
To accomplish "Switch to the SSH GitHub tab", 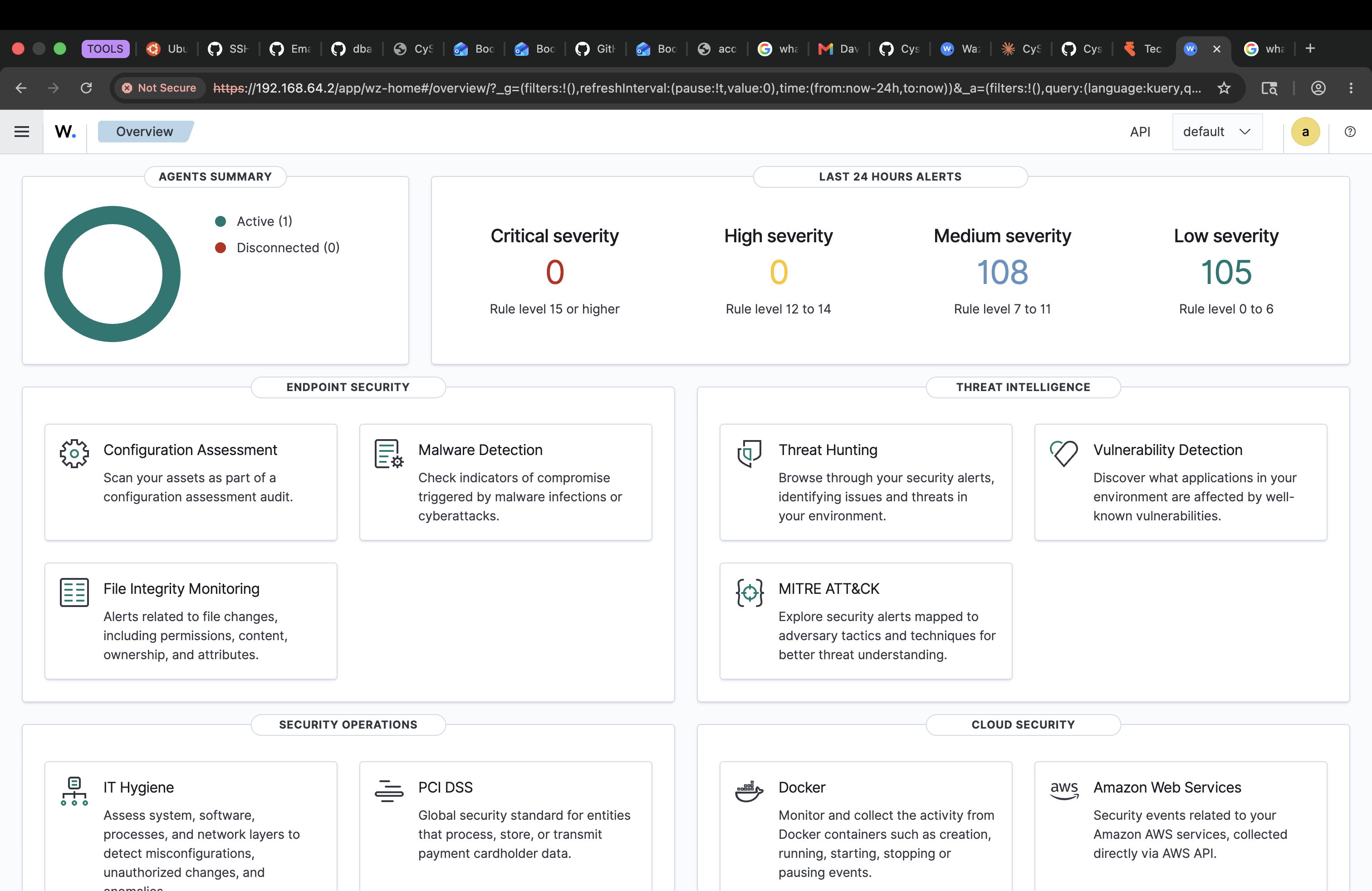I will 228,49.
